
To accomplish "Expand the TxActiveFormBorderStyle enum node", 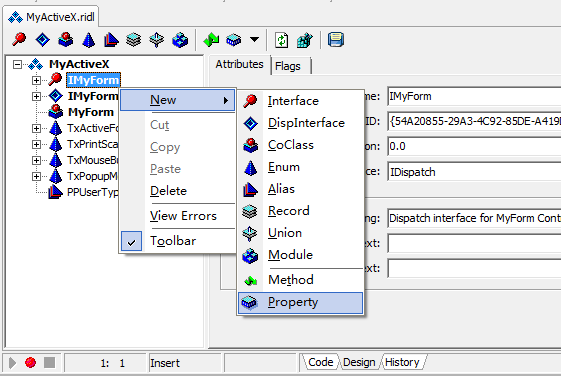I will (x=36, y=128).
